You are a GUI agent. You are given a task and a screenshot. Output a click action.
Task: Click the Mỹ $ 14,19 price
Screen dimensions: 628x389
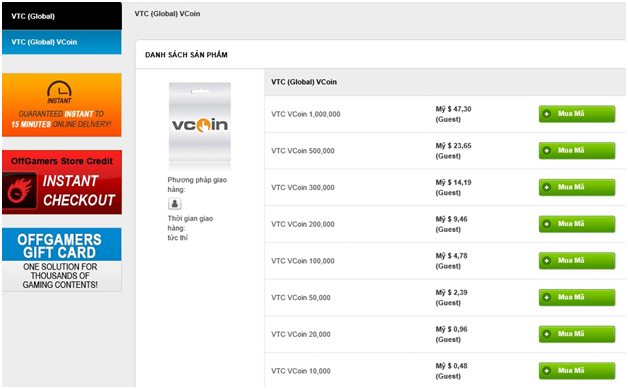coord(453,182)
